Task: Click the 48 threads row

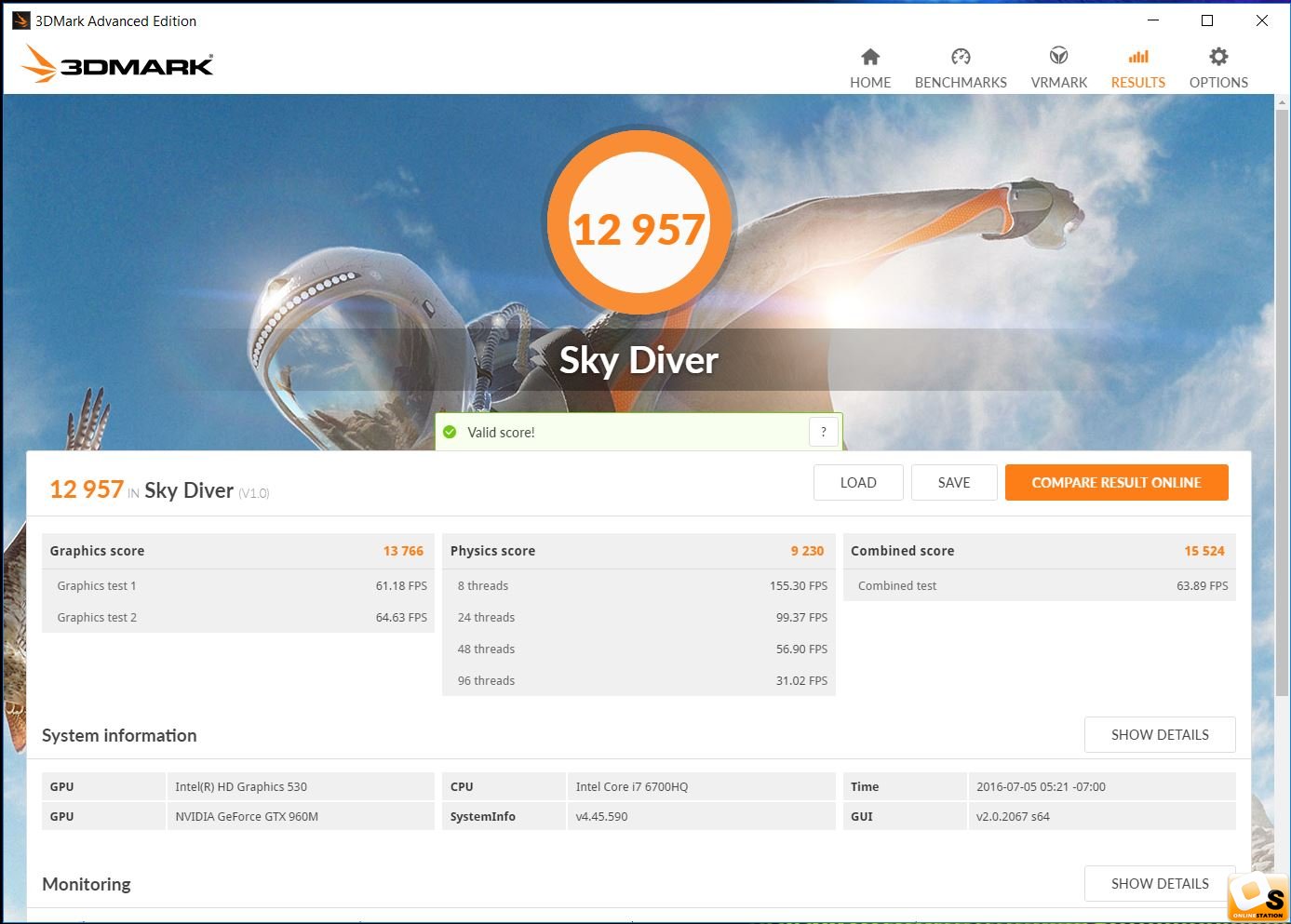Action: pos(639,649)
